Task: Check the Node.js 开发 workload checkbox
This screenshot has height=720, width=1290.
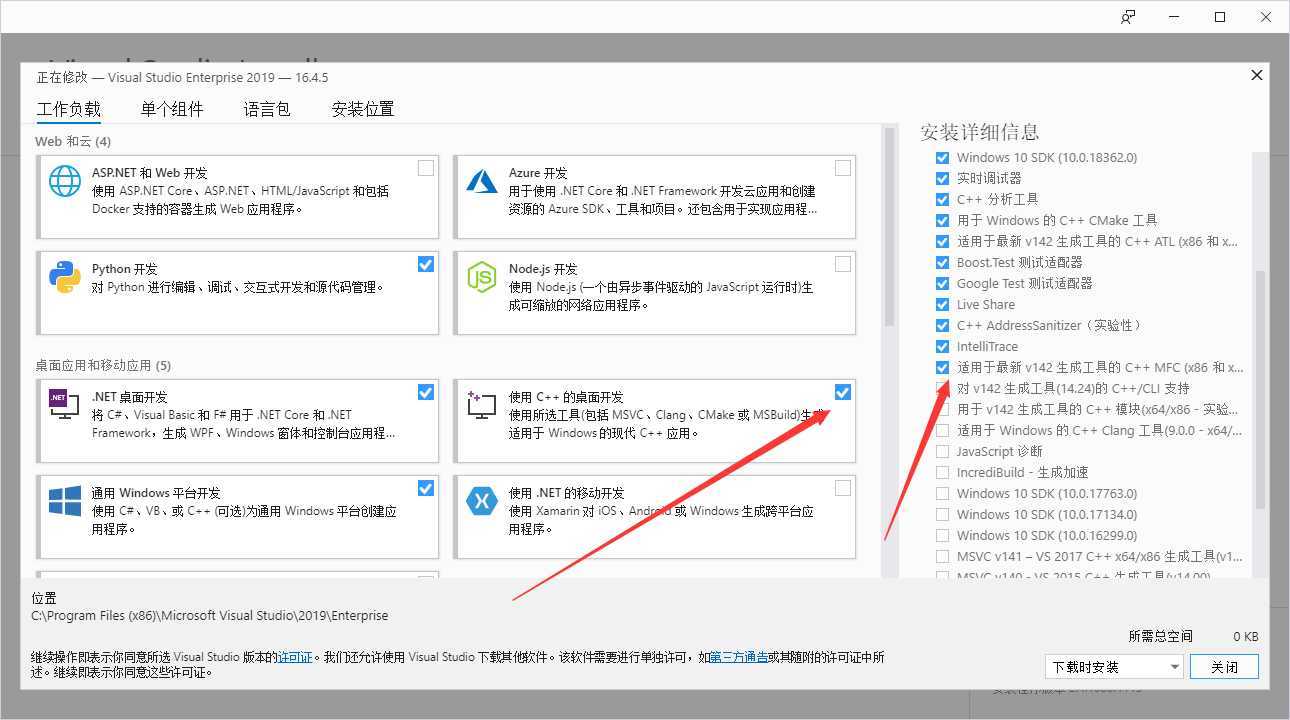Action: click(x=843, y=264)
